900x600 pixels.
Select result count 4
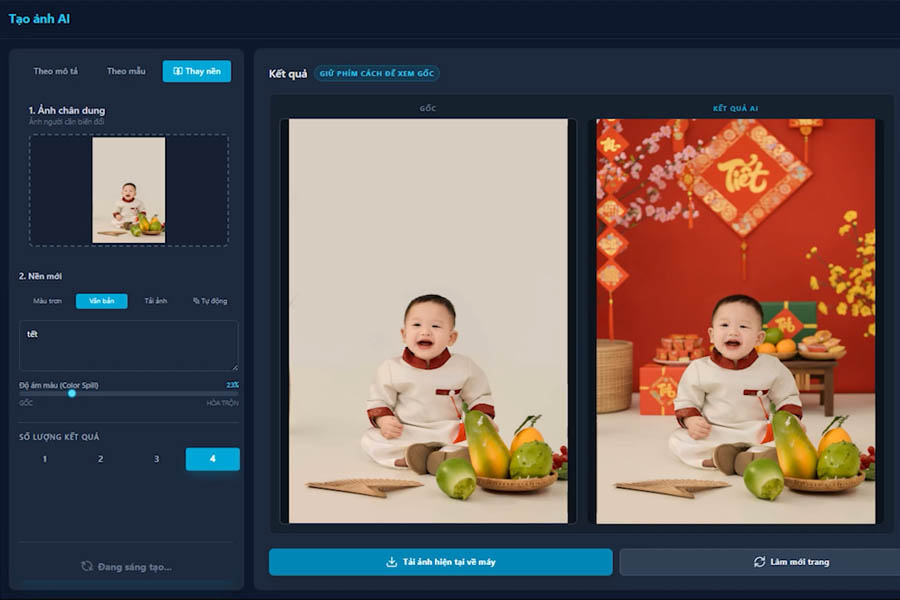point(212,459)
